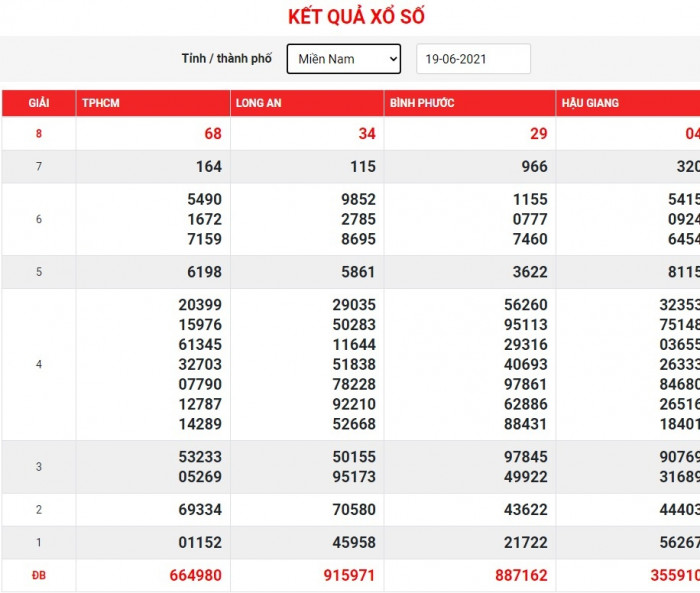This screenshot has height=593, width=700.
Task: Select Bình Phước special prize 887162
Action: coord(517,576)
